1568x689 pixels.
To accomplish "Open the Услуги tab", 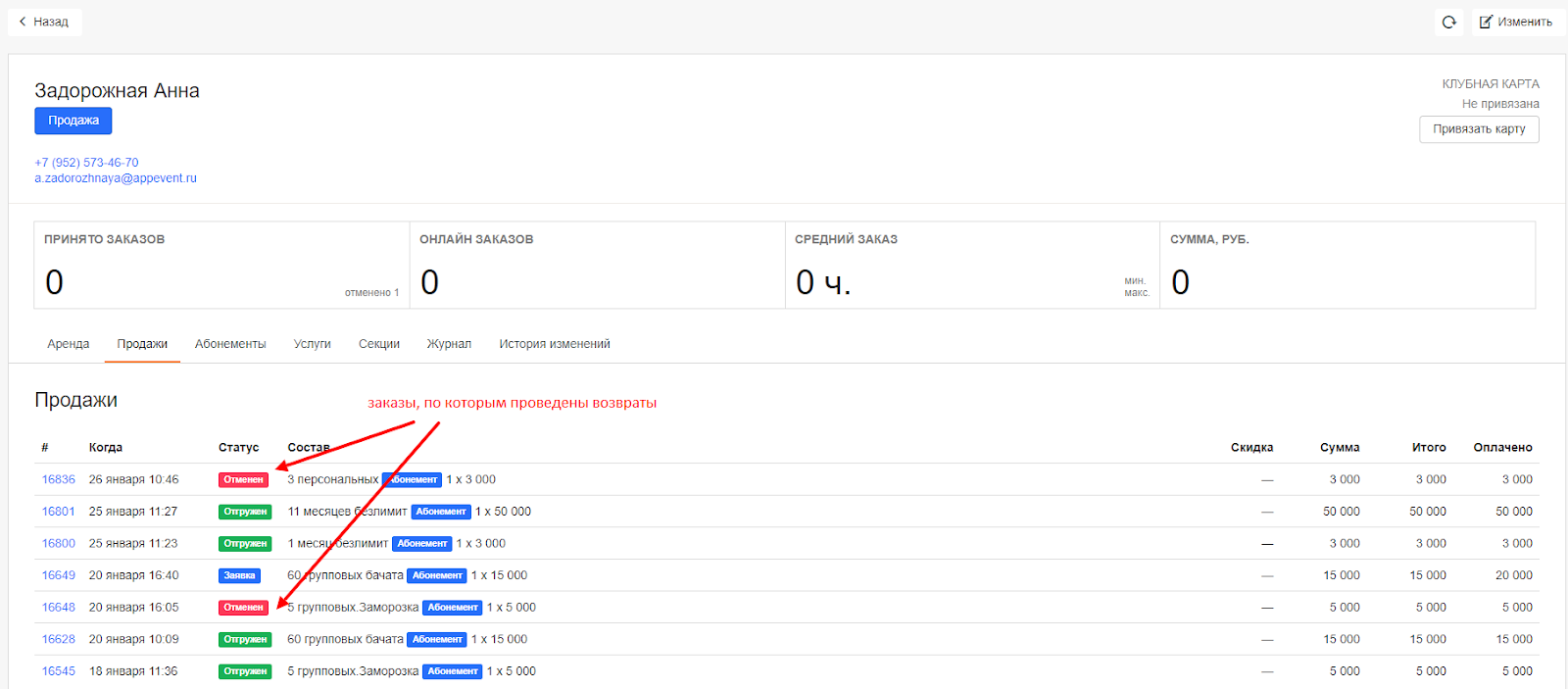I will (x=312, y=344).
